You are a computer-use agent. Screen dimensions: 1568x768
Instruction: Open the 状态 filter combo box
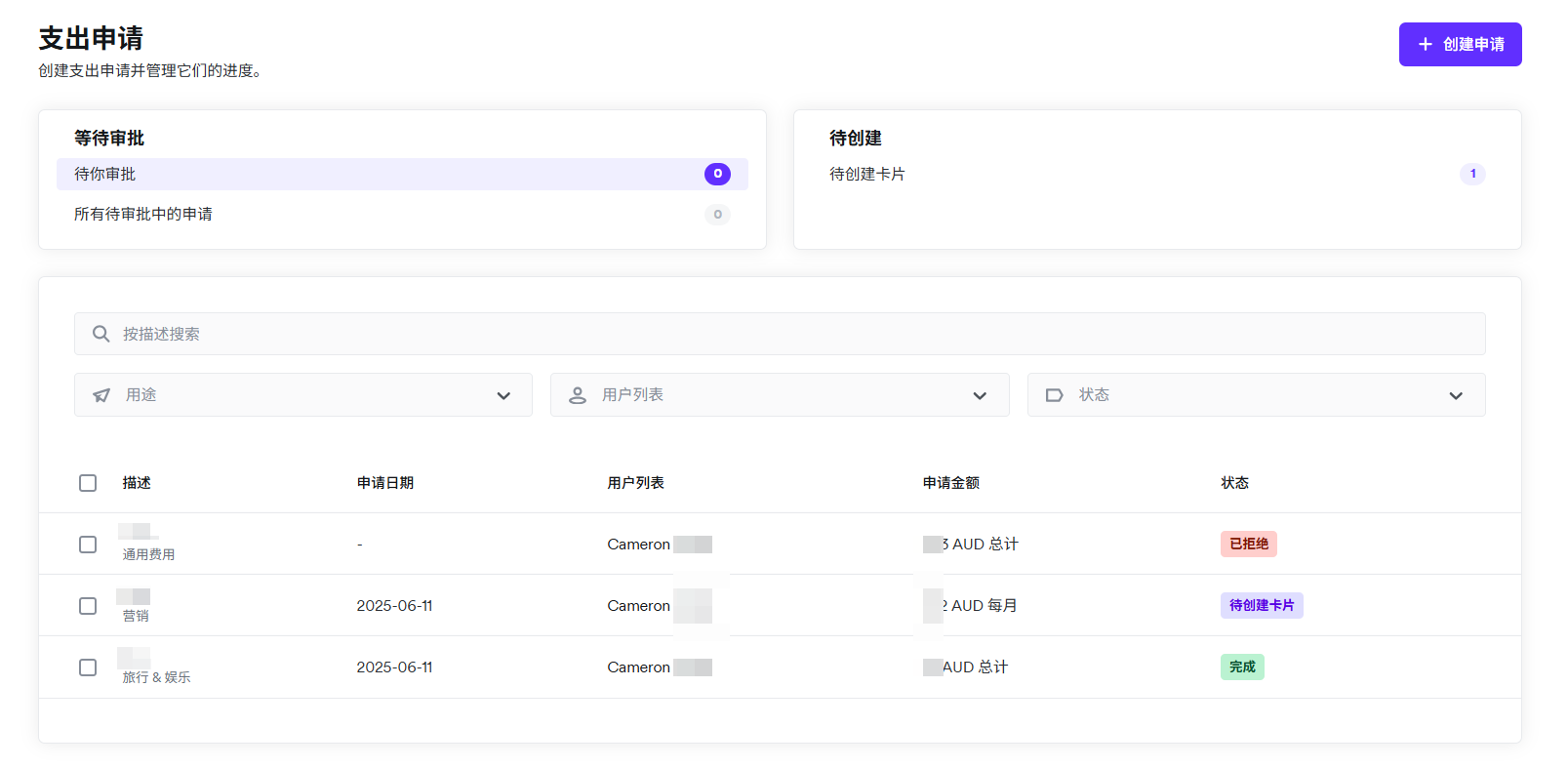(x=1257, y=395)
